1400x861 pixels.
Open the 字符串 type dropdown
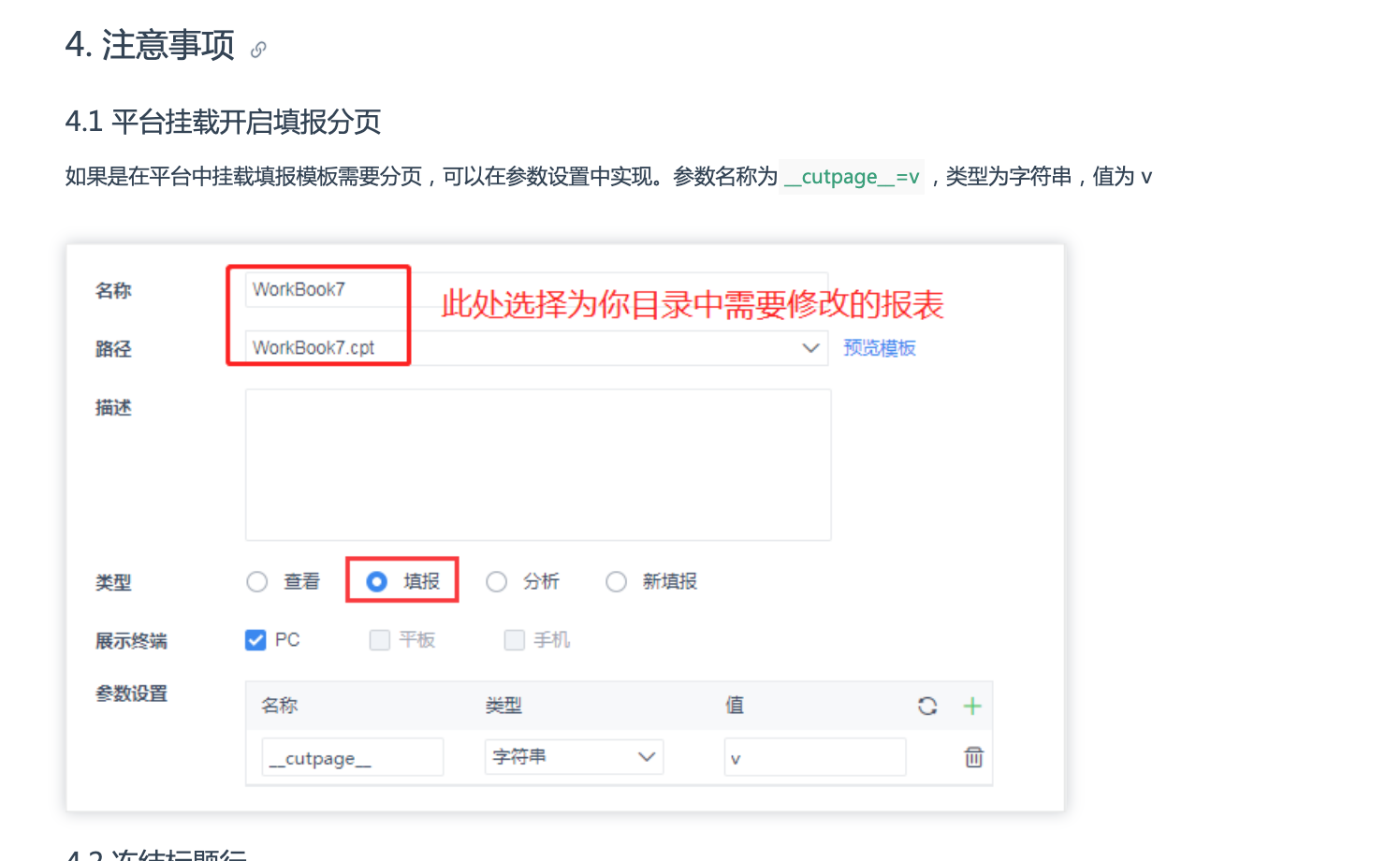click(574, 756)
